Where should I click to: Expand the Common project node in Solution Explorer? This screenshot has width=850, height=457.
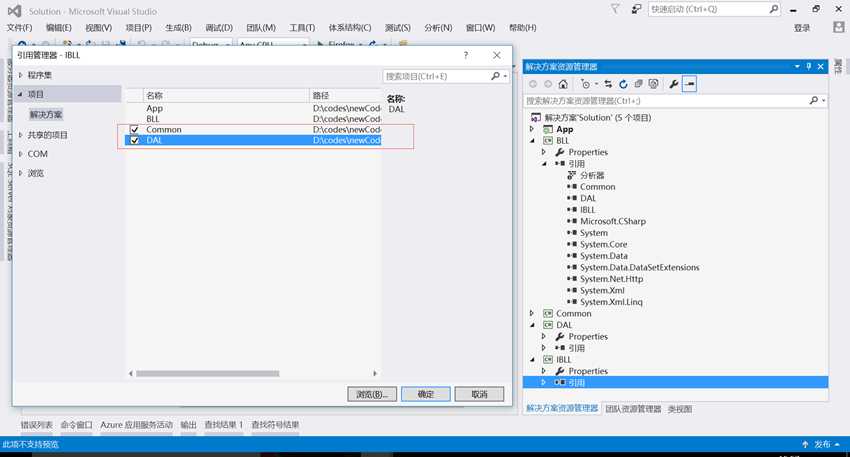[532, 313]
